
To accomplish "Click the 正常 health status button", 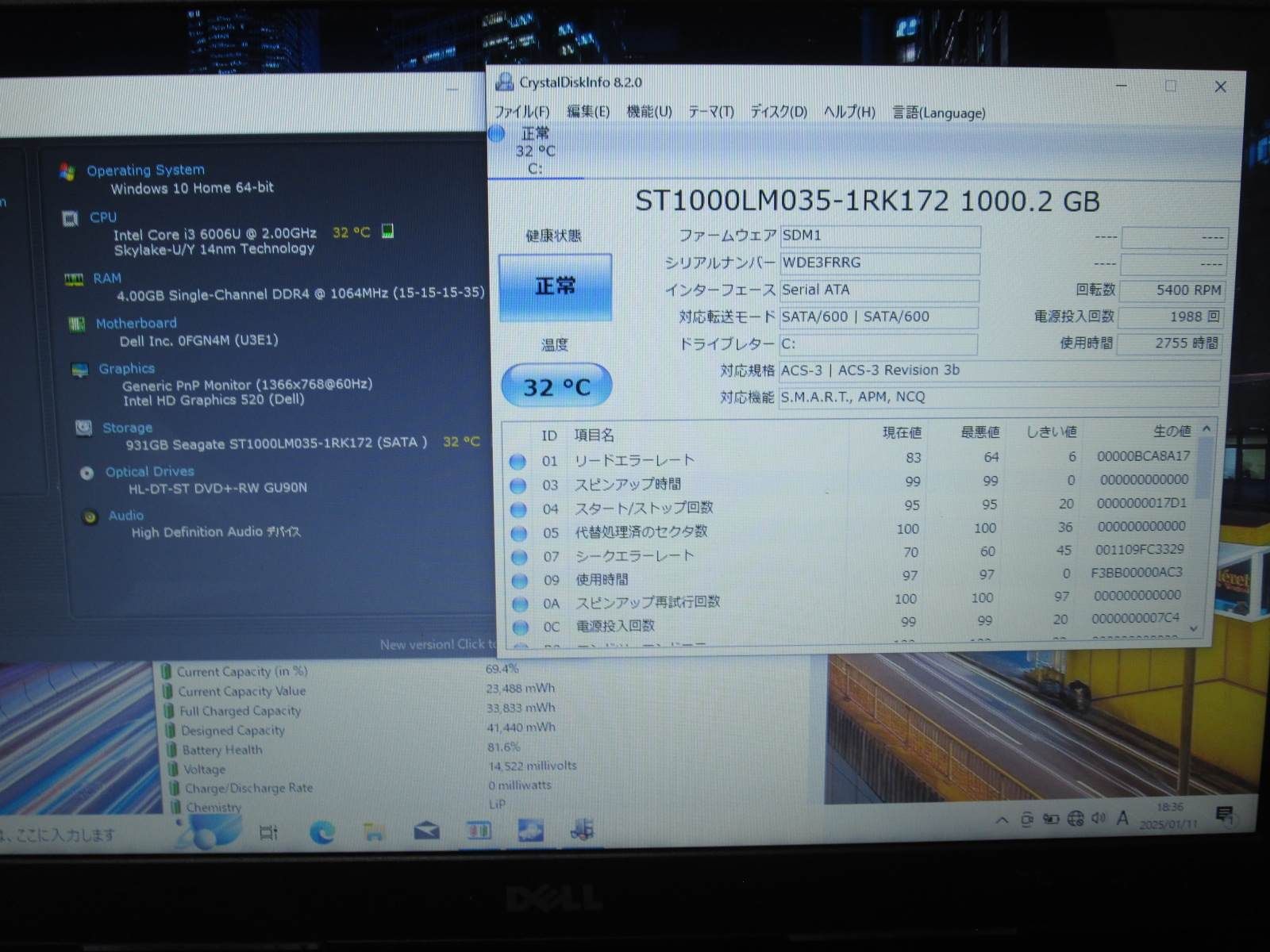I will click(x=555, y=286).
